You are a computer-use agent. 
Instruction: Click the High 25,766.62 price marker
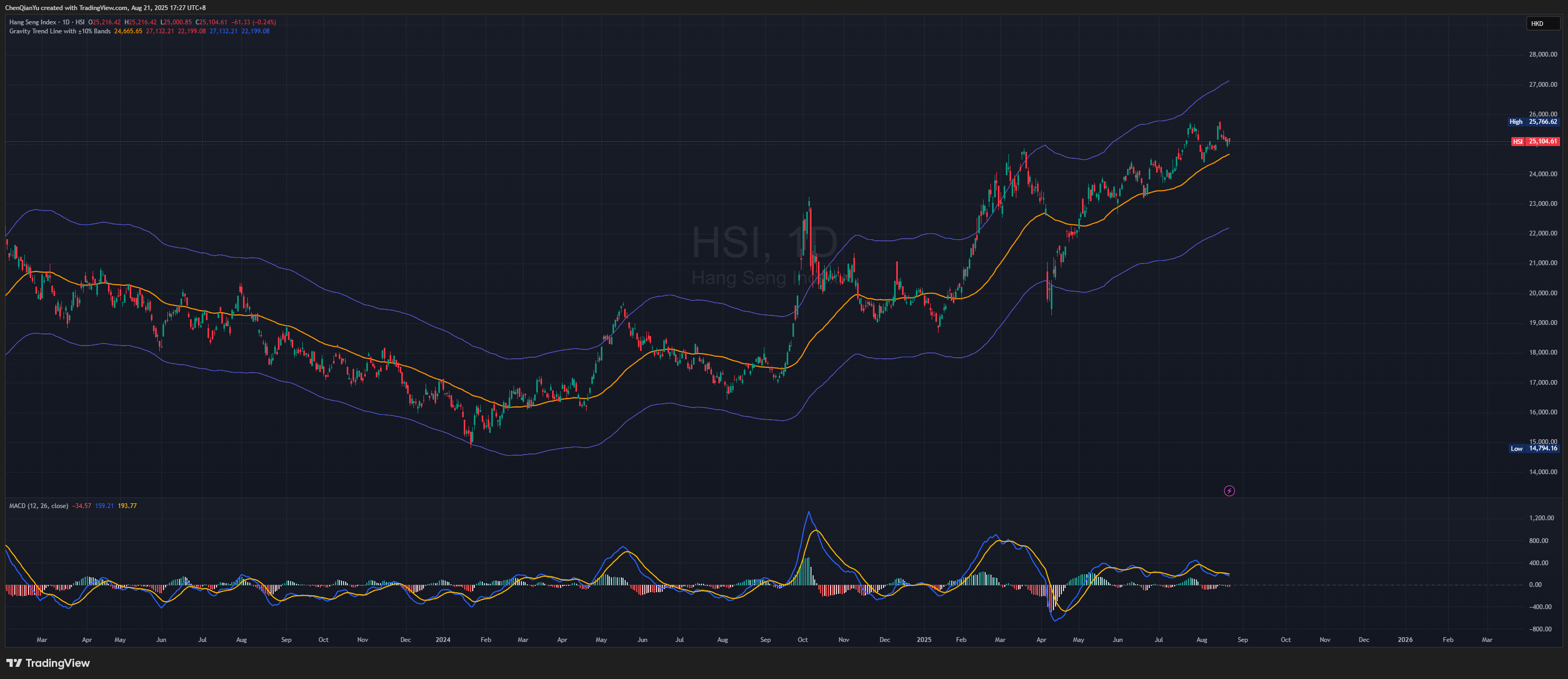pos(1533,122)
